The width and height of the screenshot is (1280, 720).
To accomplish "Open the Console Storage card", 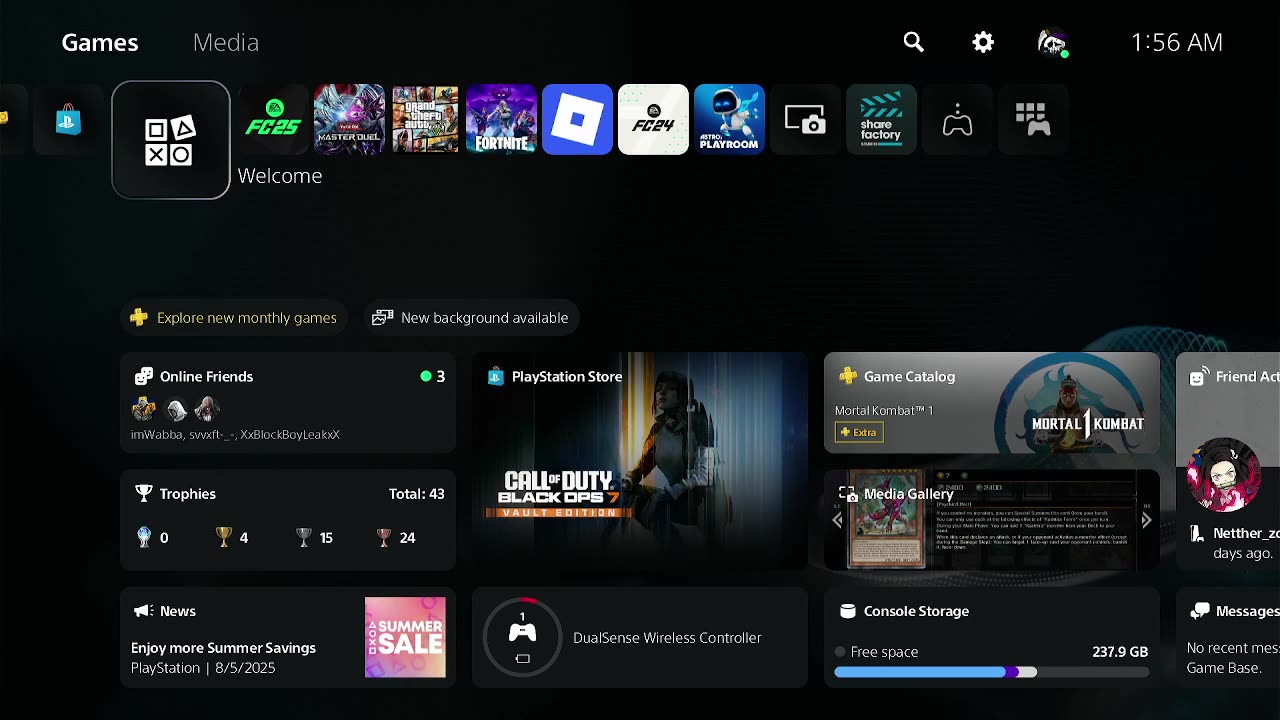I will point(992,637).
